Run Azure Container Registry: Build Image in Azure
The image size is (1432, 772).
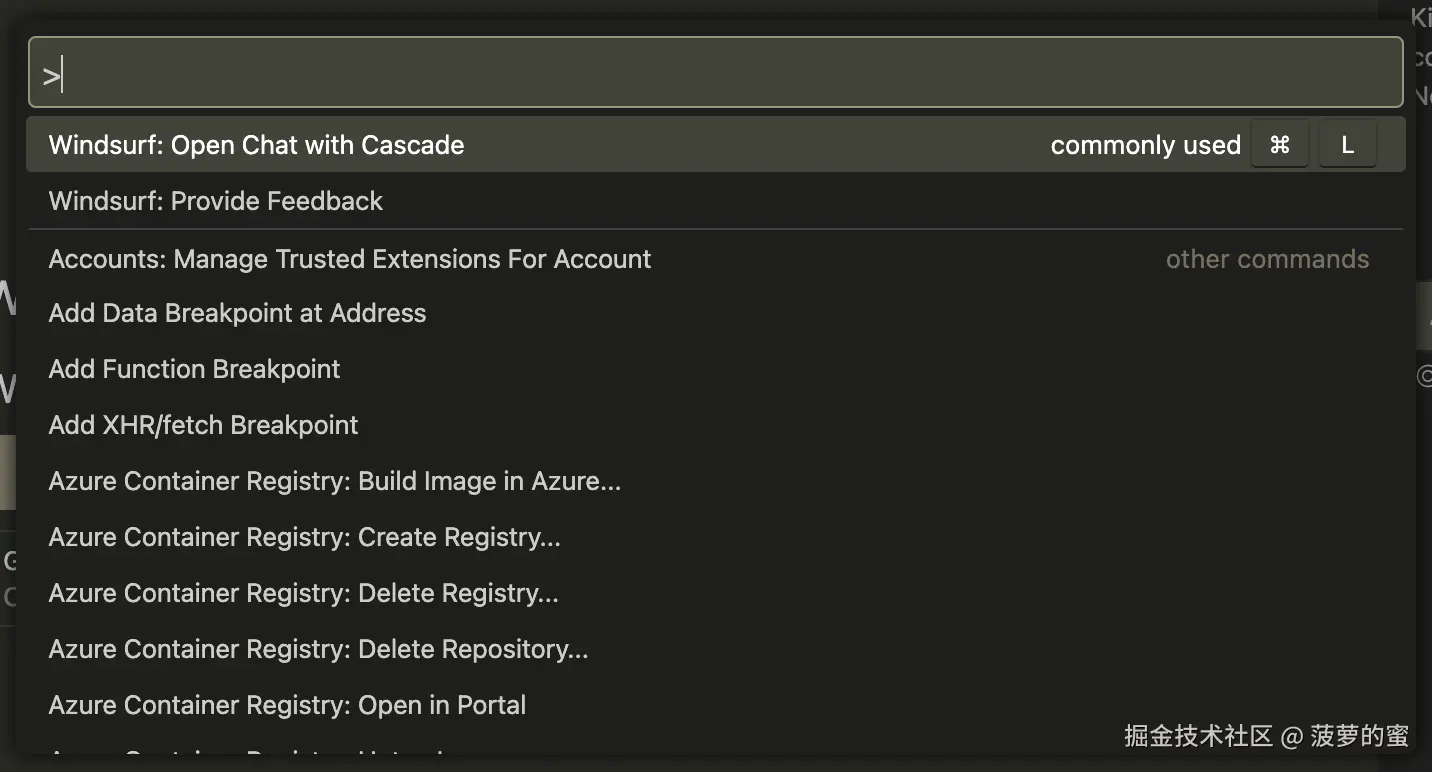pos(334,481)
